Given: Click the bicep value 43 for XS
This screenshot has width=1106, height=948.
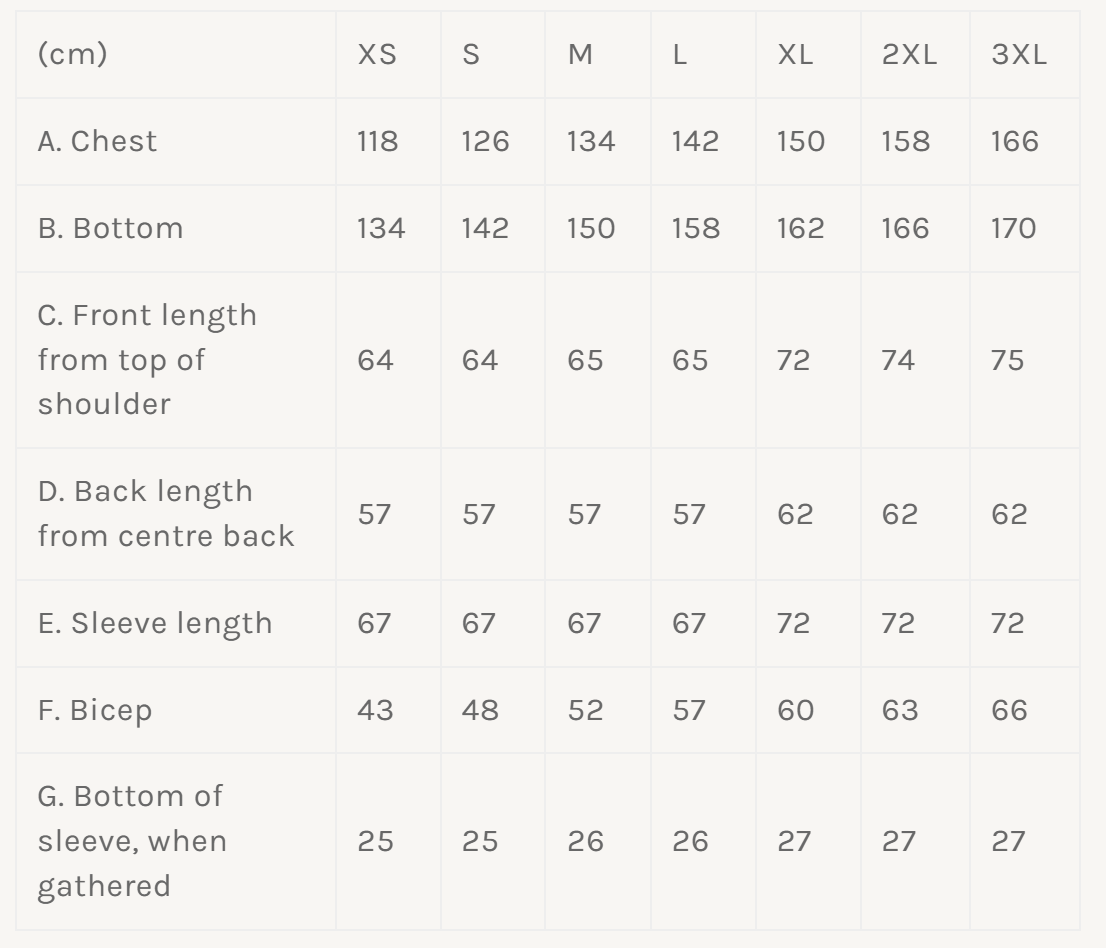Looking at the screenshot, I should coord(375,710).
